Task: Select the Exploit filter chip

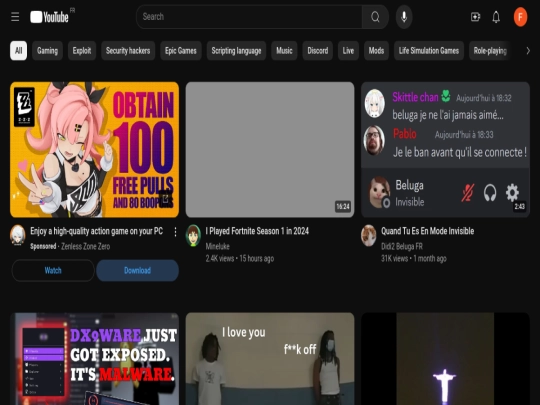Action: tap(82, 51)
